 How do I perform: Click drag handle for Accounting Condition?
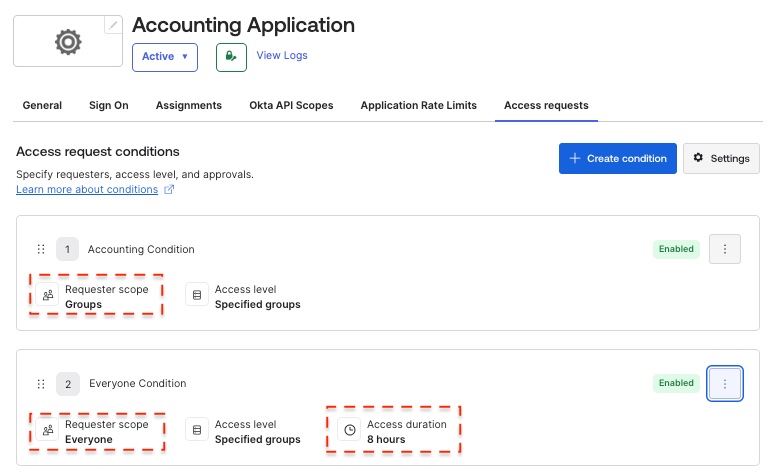(41, 249)
